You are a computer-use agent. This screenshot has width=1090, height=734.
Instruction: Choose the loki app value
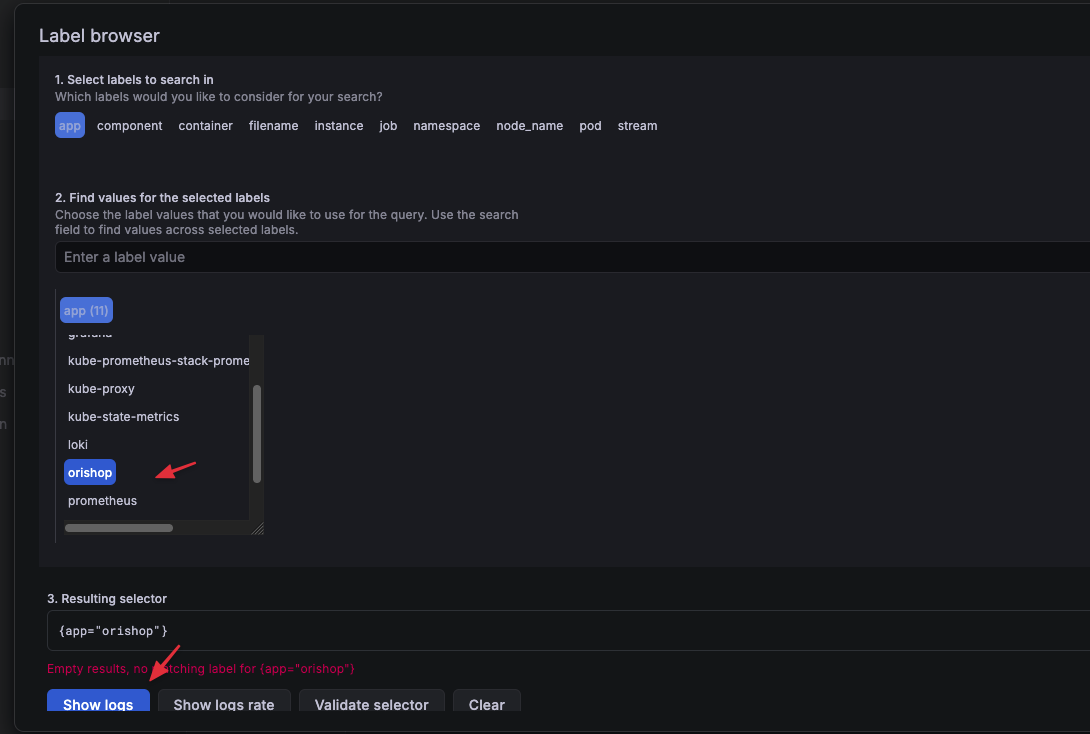(x=78, y=444)
